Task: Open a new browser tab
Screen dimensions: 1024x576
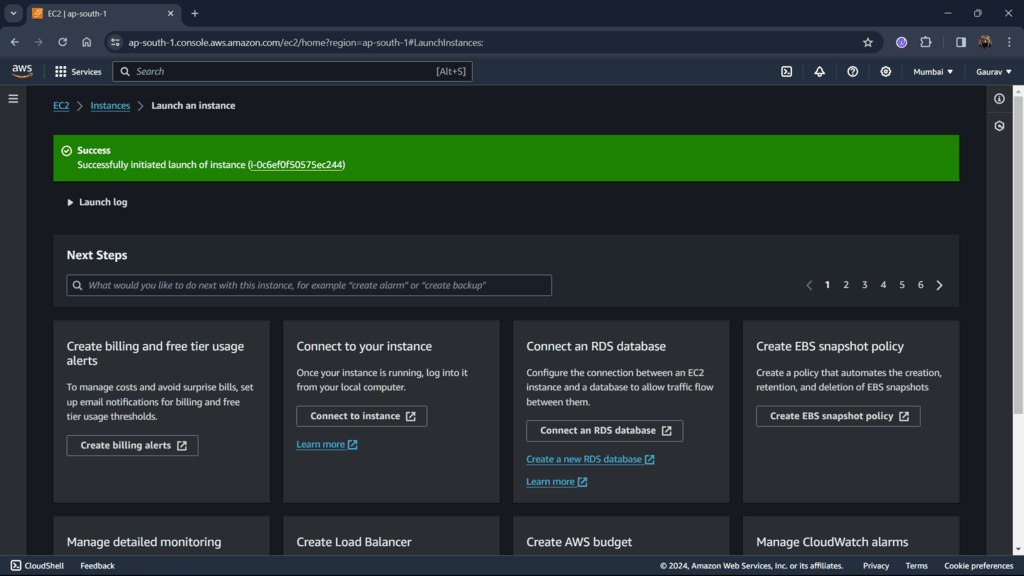Action: 195,13
